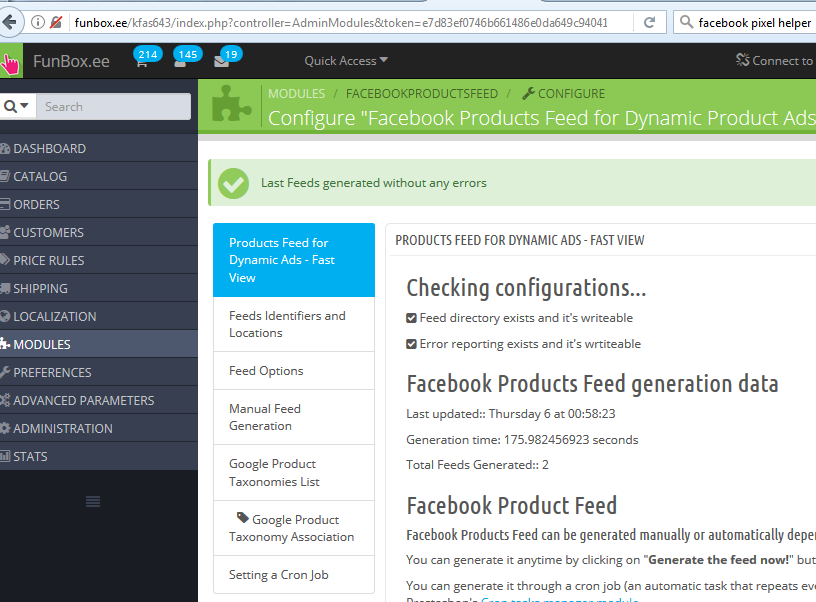Focus the sidebar Search input field

click(113, 107)
